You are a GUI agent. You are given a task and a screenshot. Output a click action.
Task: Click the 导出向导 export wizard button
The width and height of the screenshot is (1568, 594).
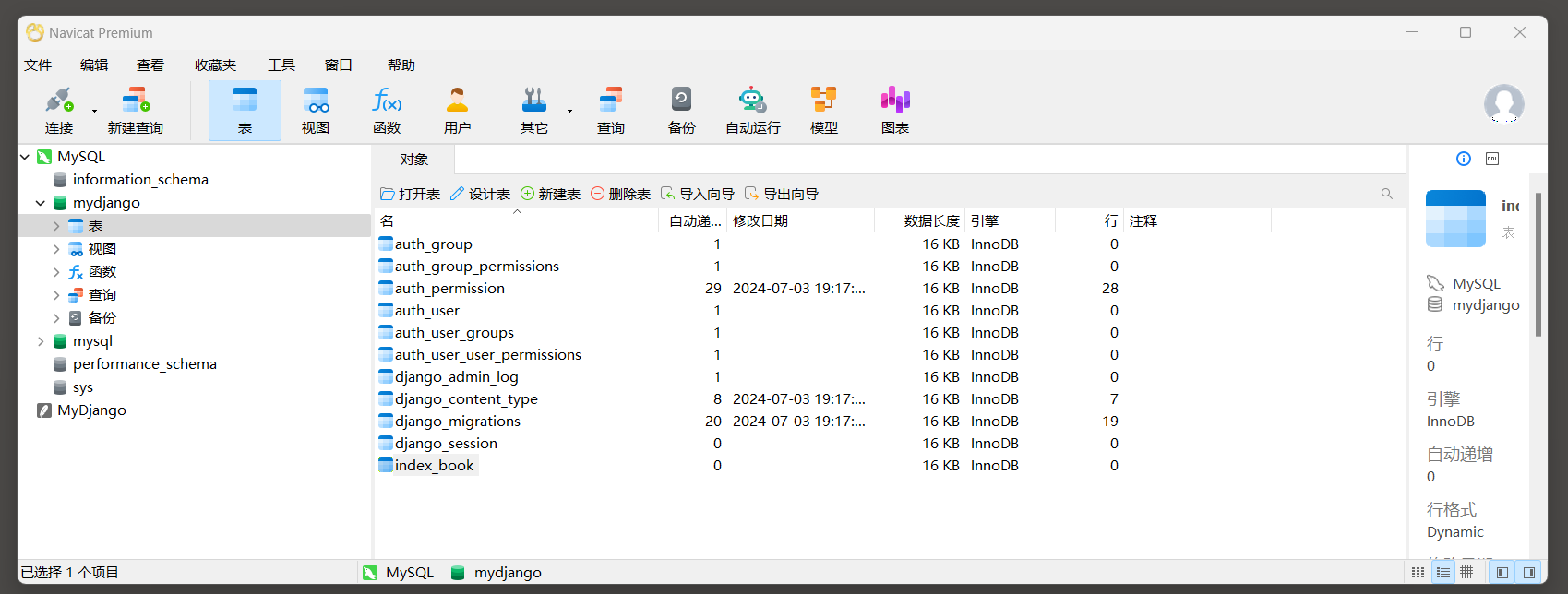pos(781,194)
